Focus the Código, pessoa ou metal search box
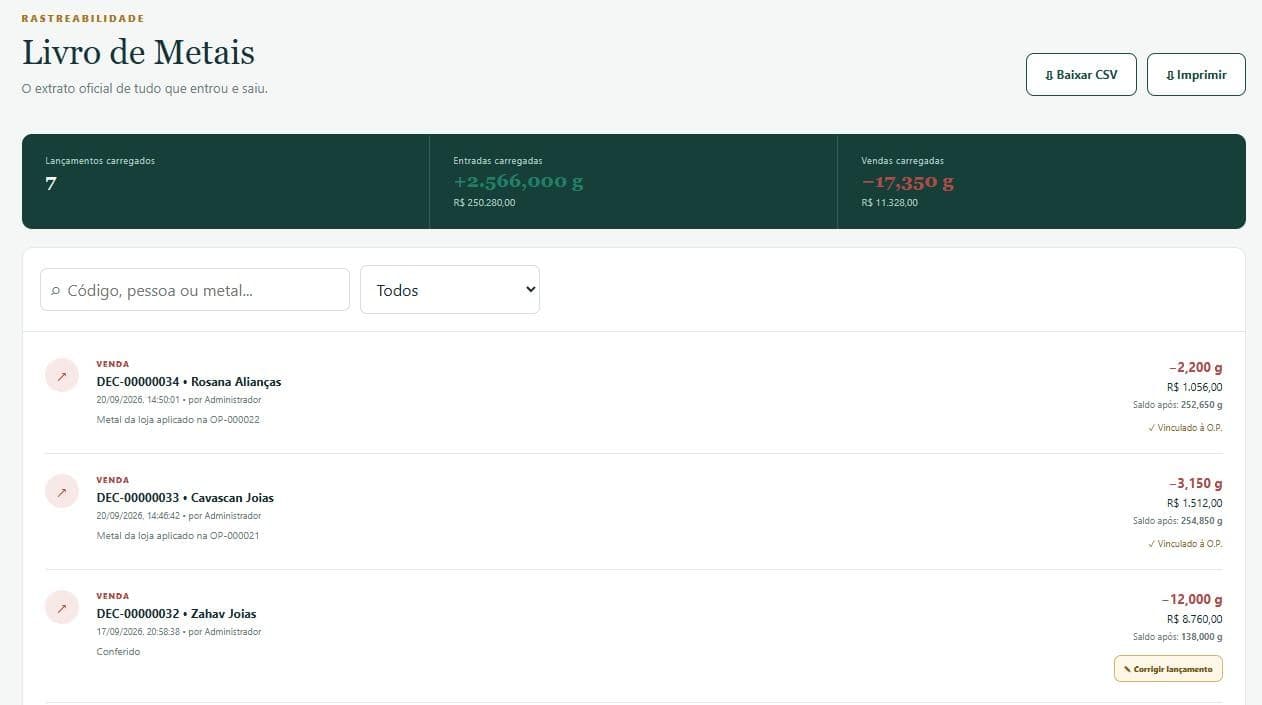 tap(195, 290)
